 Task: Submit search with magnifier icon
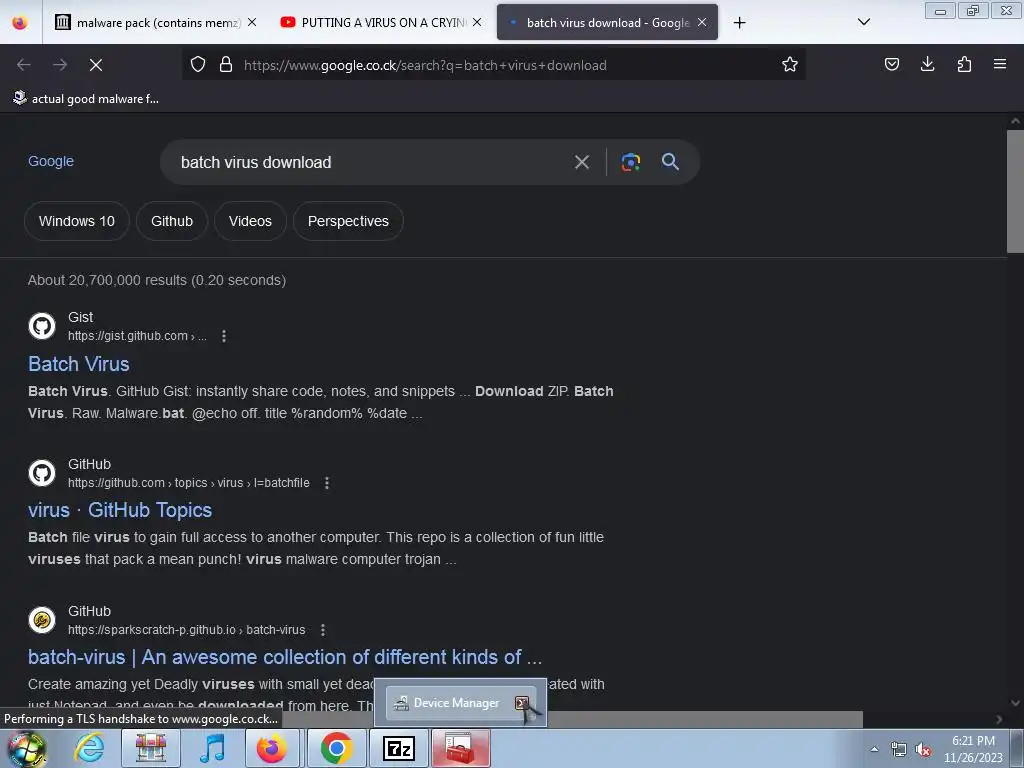pyautogui.click(x=670, y=162)
